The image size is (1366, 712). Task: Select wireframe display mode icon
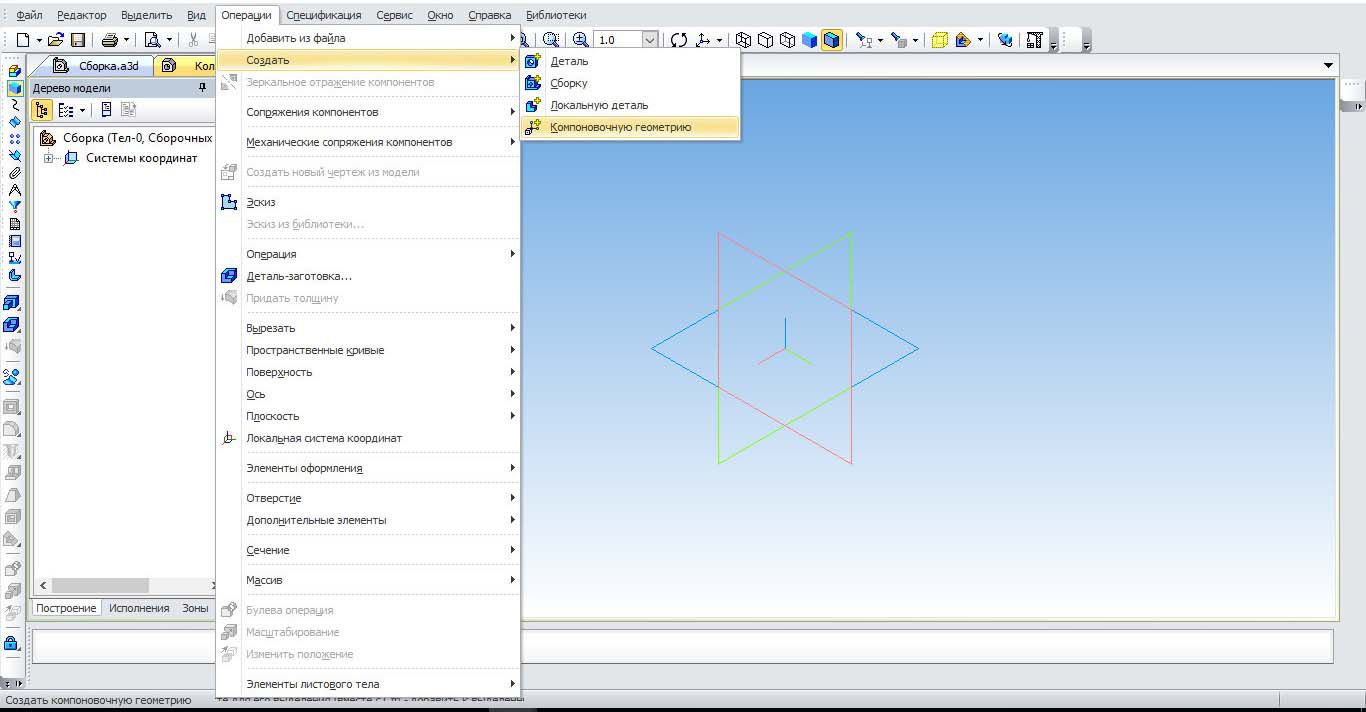744,40
